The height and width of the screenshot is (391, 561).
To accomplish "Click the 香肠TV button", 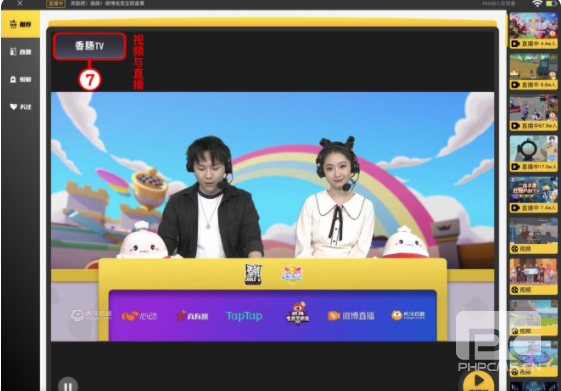I will pos(89,46).
